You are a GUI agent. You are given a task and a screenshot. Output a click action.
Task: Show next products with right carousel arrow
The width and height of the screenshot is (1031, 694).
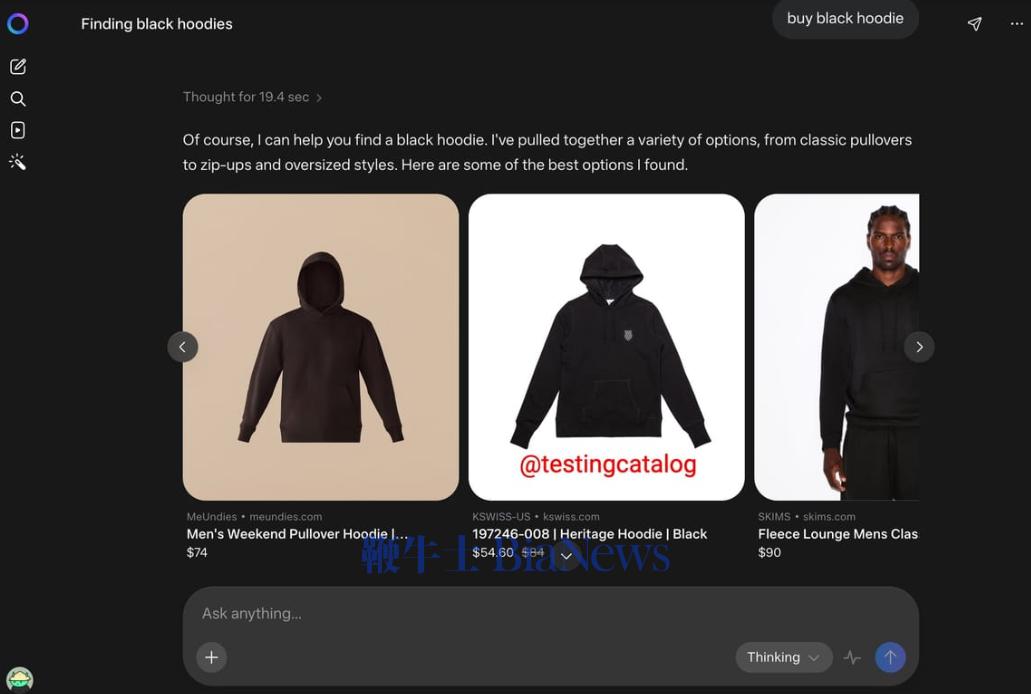[919, 347]
